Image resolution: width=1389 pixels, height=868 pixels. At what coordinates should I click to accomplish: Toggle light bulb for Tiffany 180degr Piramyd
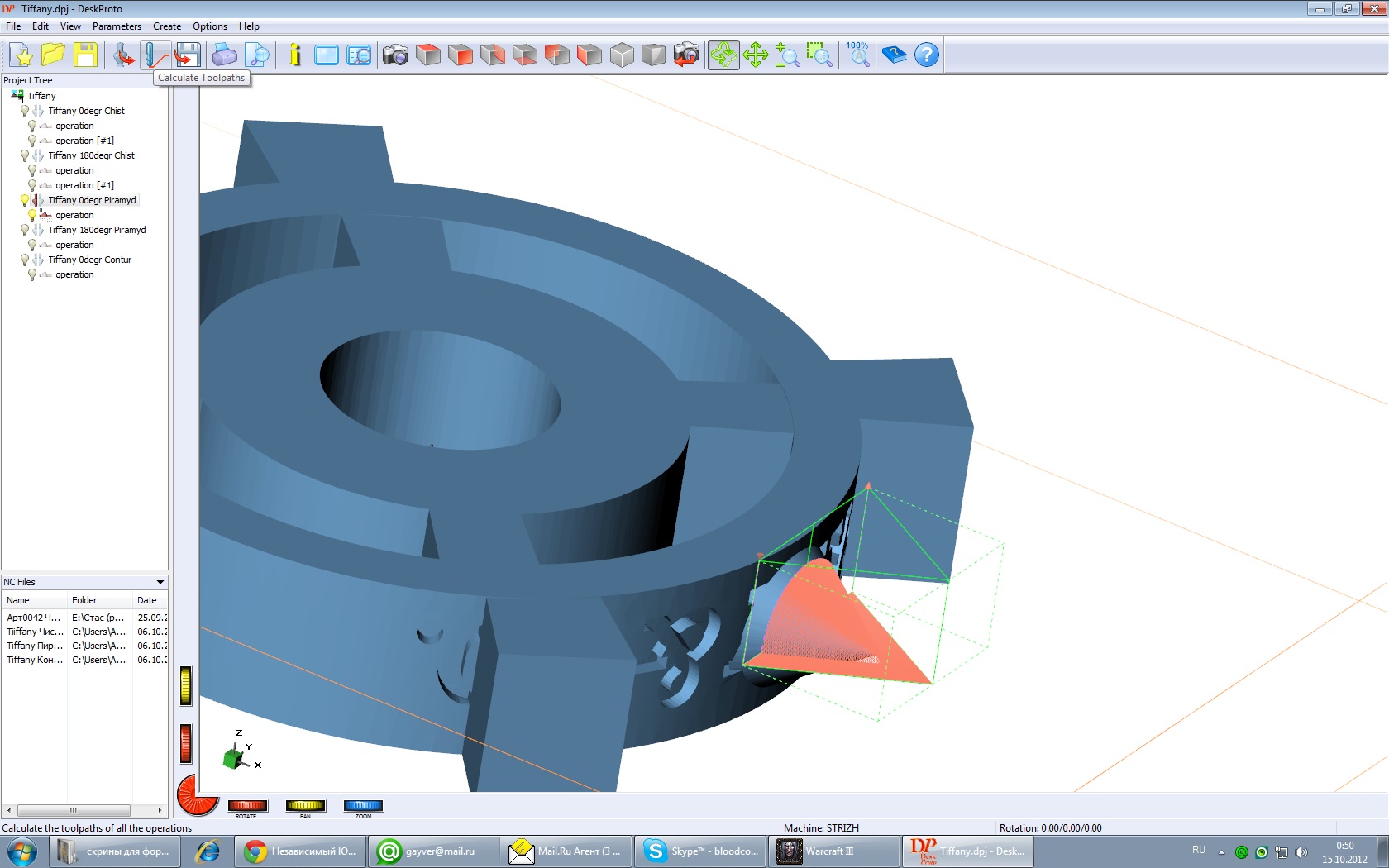pyautogui.click(x=25, y=230)
